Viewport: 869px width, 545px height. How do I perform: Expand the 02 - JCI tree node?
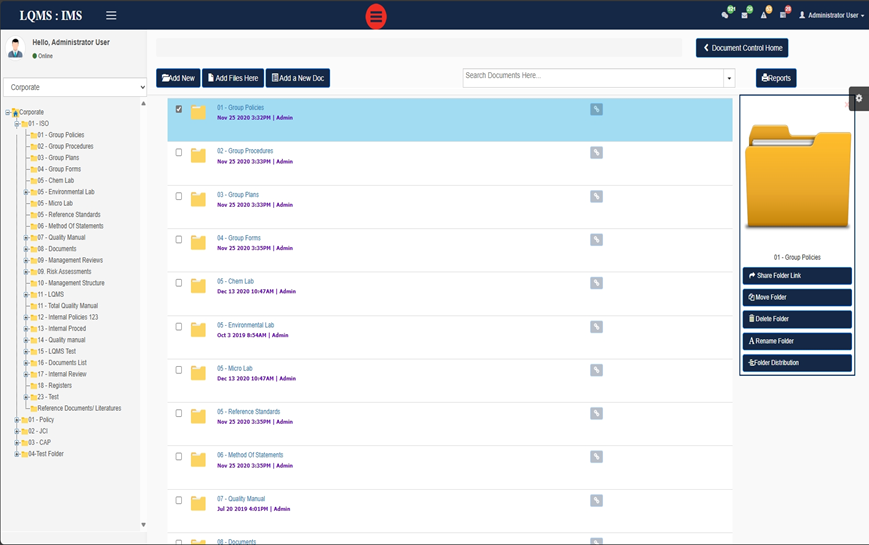(17, 431)
